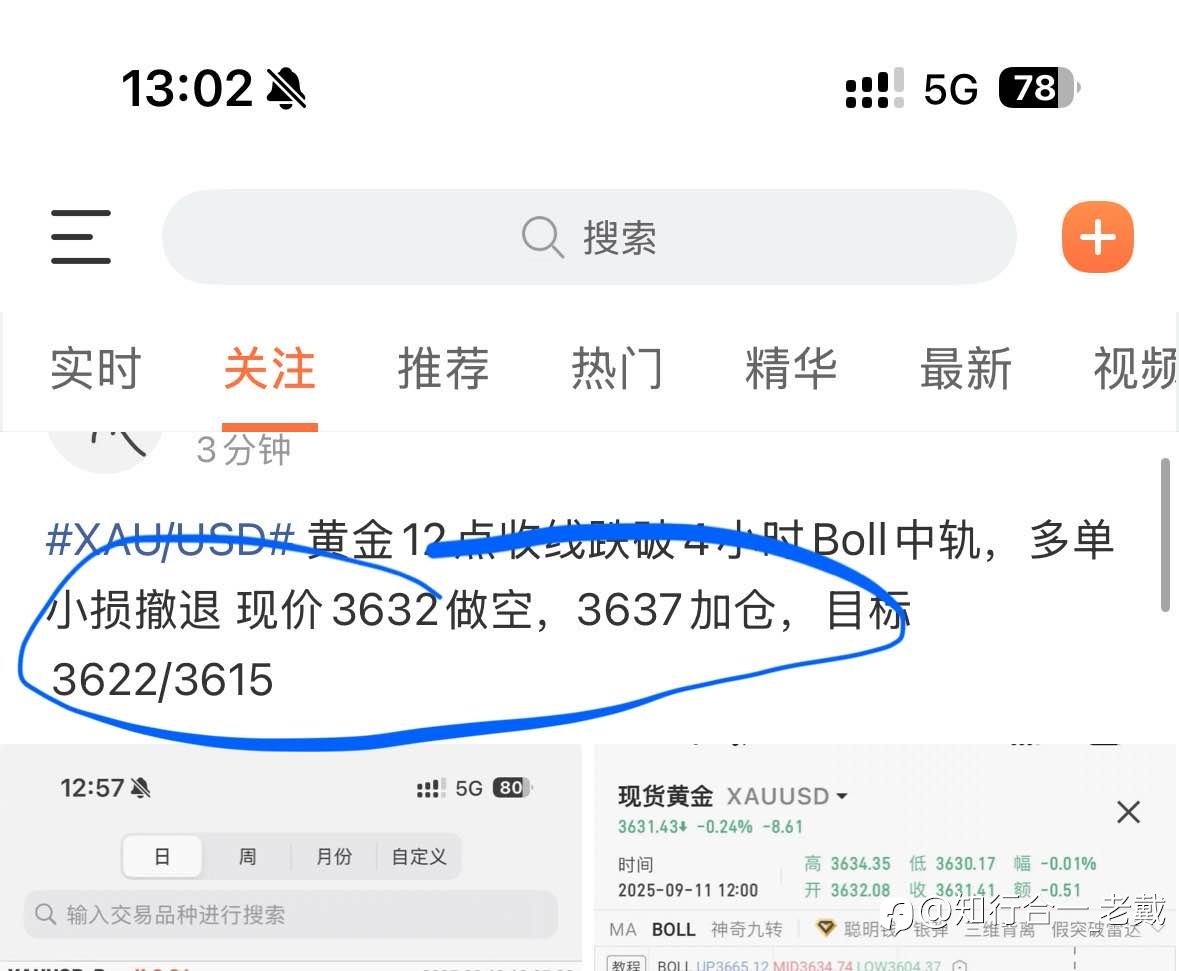Screen dimensions: 1179x971
Task: Switch to the 实时 tab
Action: pyautogui.click(x=95, y=369)
